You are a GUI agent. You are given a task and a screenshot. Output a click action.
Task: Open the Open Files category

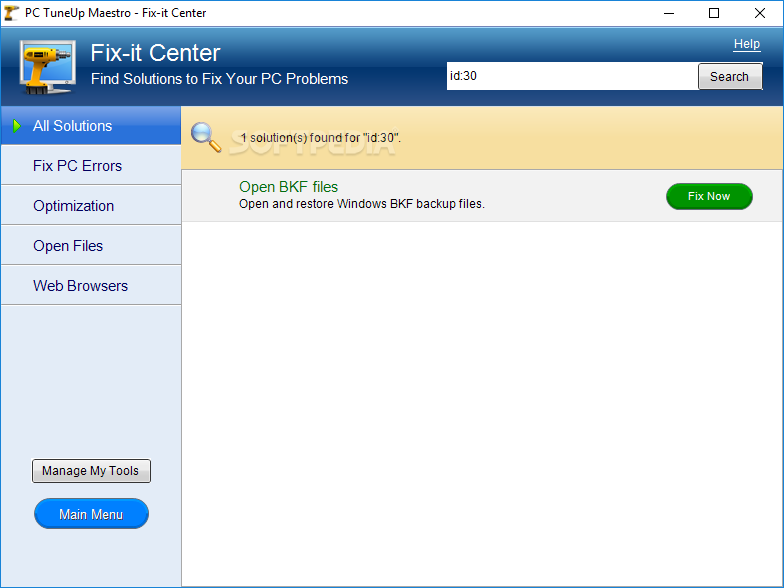click(91, 246)
